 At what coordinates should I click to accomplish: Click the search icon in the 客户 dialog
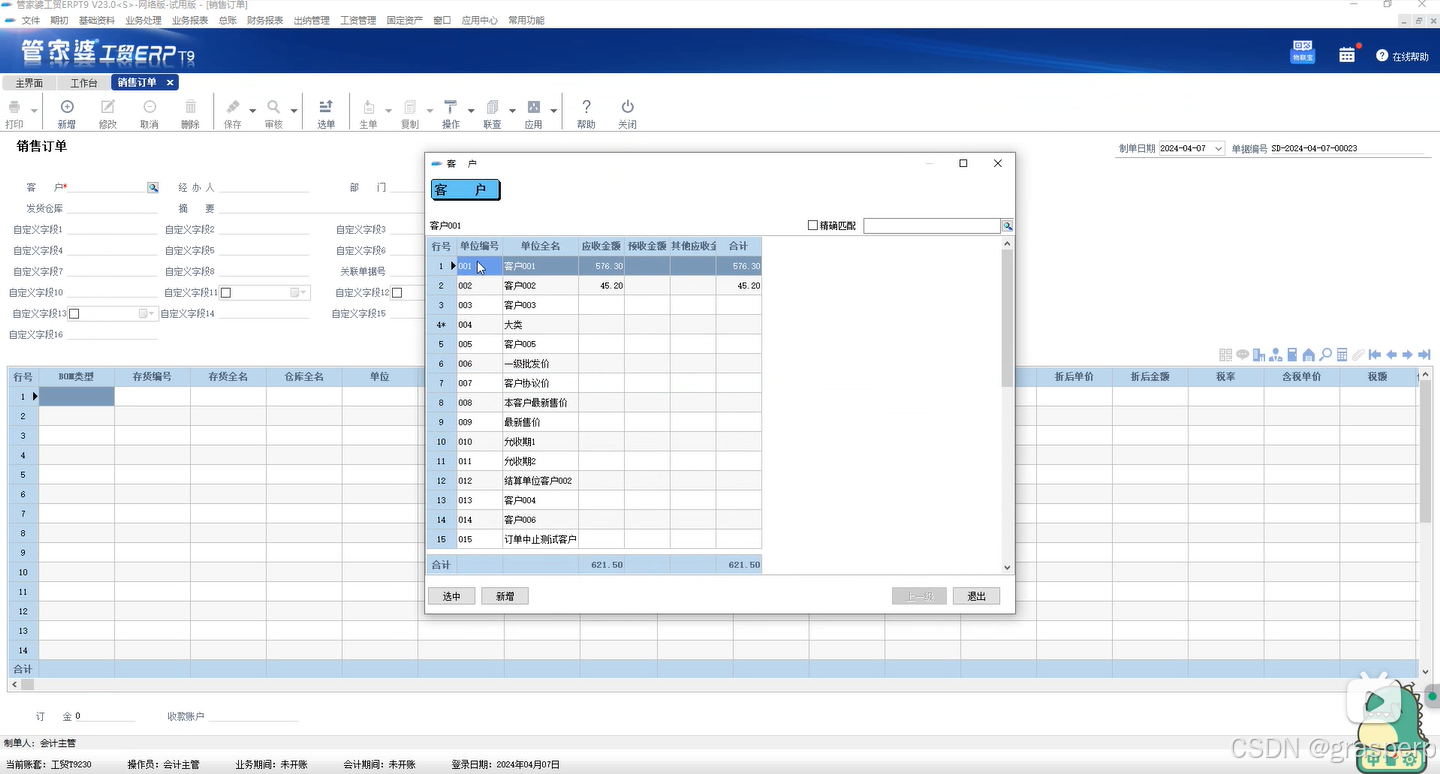click(1008, 226)
